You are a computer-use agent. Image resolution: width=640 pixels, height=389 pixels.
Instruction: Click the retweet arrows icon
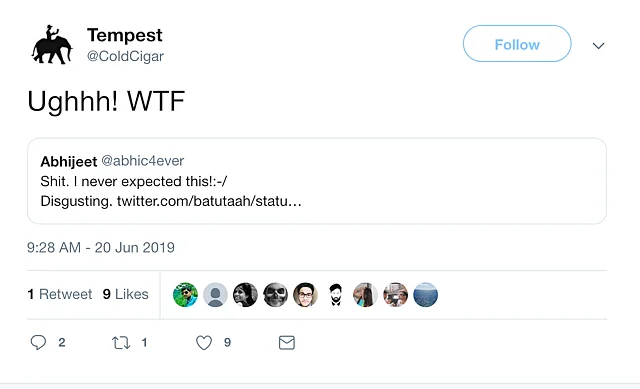pyautogui.click(x=121, y=342)
